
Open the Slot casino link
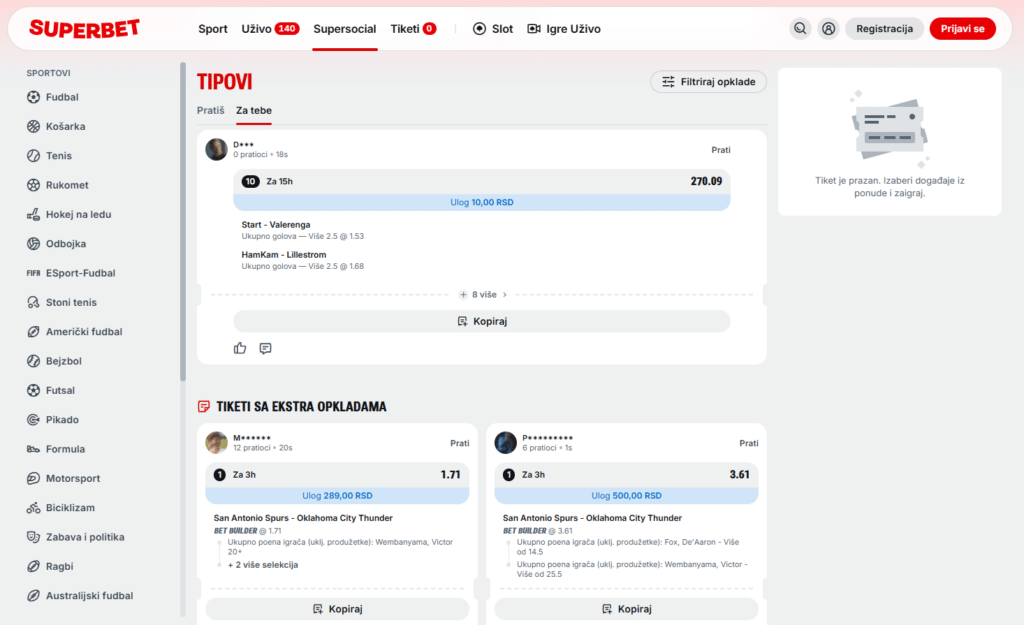point(493,29)
